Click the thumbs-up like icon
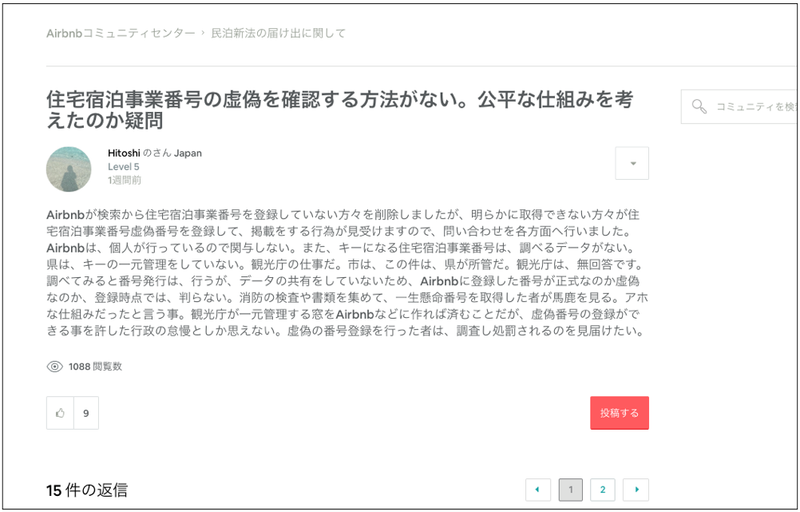The height and width of the screenshot is (512, 800). pyautogui.click(x=60, y=412)
